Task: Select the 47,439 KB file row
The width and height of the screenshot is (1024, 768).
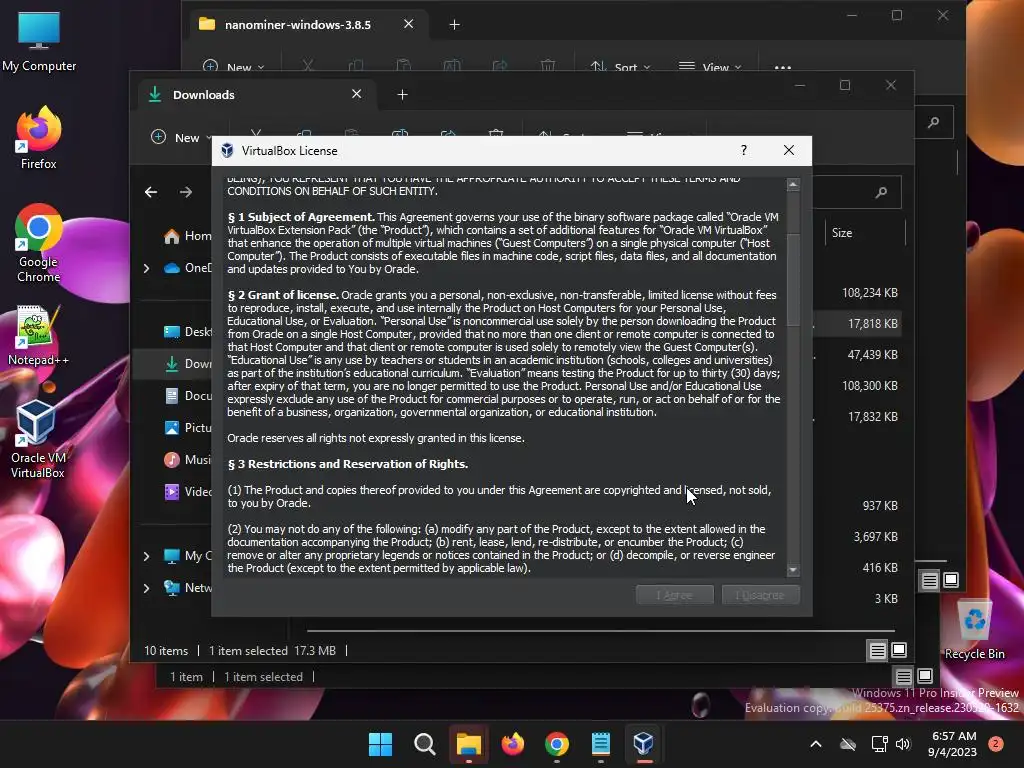Action: (857, 355)
